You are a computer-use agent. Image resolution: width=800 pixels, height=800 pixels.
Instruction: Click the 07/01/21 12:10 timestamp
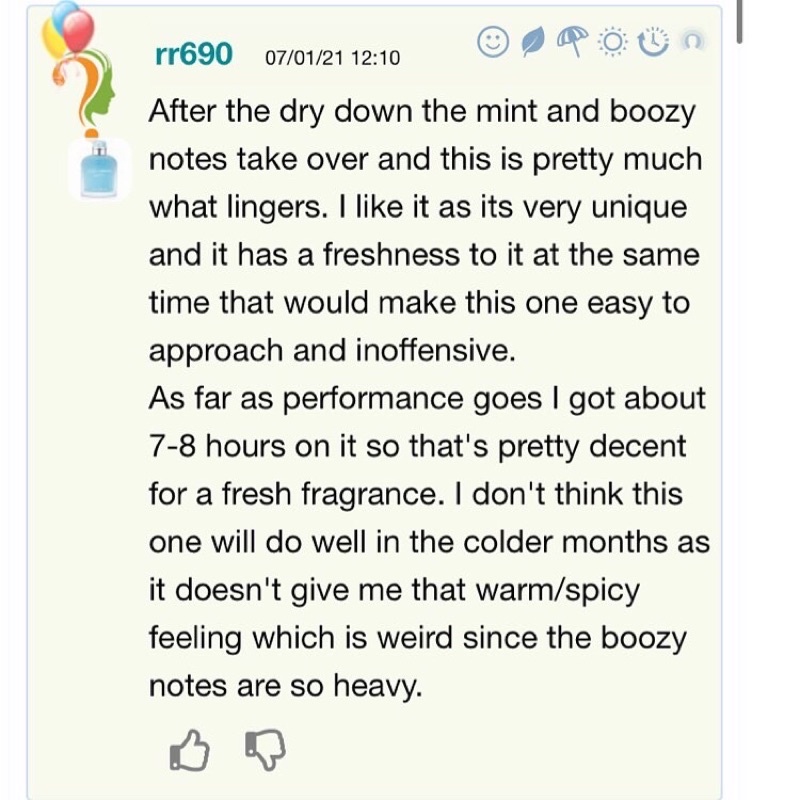coord(333,58)
